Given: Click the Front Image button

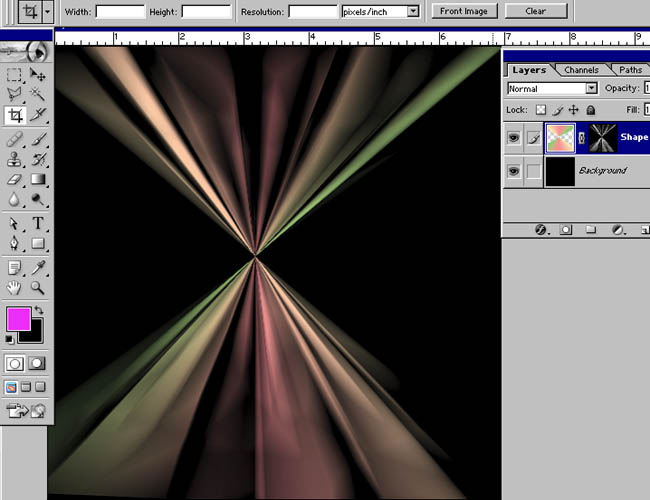Looking at the screenshot, I should click(464, 11).
